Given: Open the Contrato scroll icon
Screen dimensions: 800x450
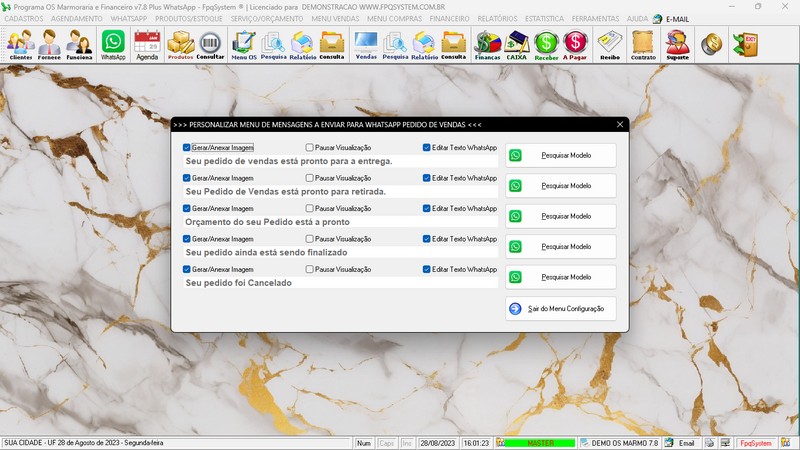Looking at the screenshot, I should pyautogui.click(x=643, y=45).
